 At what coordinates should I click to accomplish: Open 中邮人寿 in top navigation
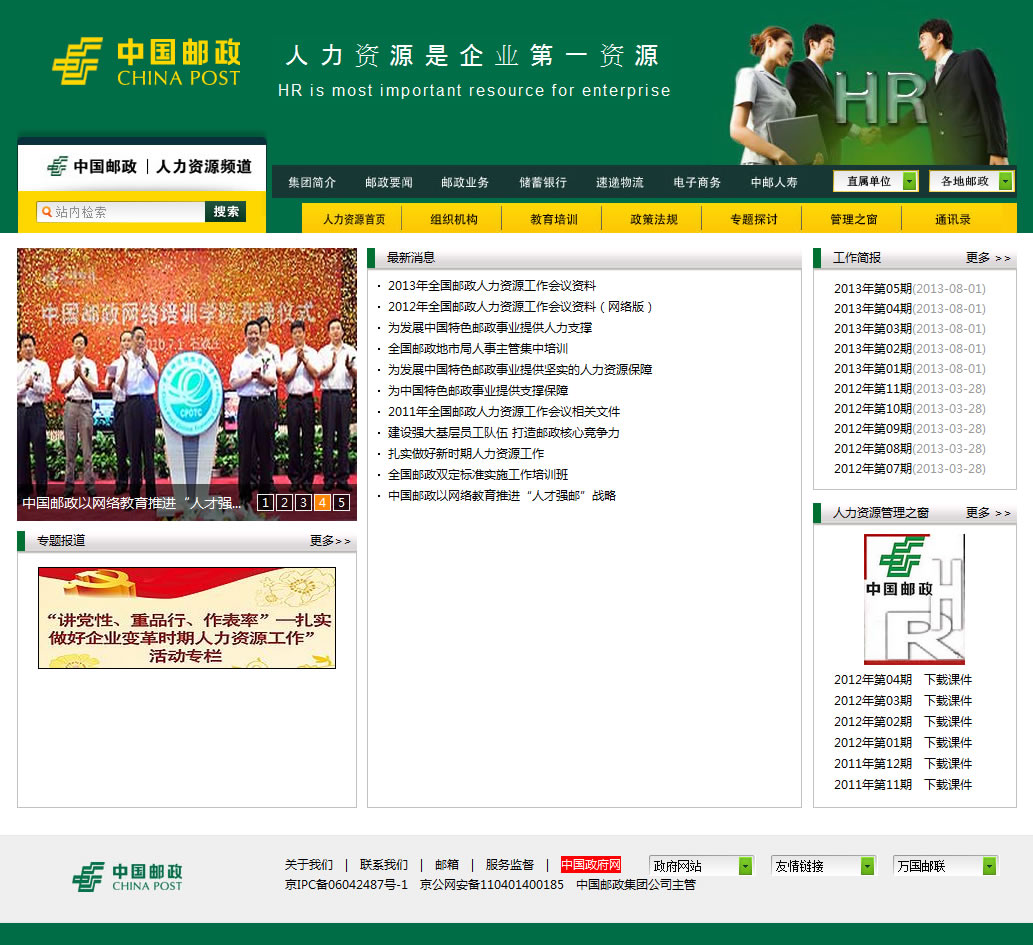[x=774, y=183]
